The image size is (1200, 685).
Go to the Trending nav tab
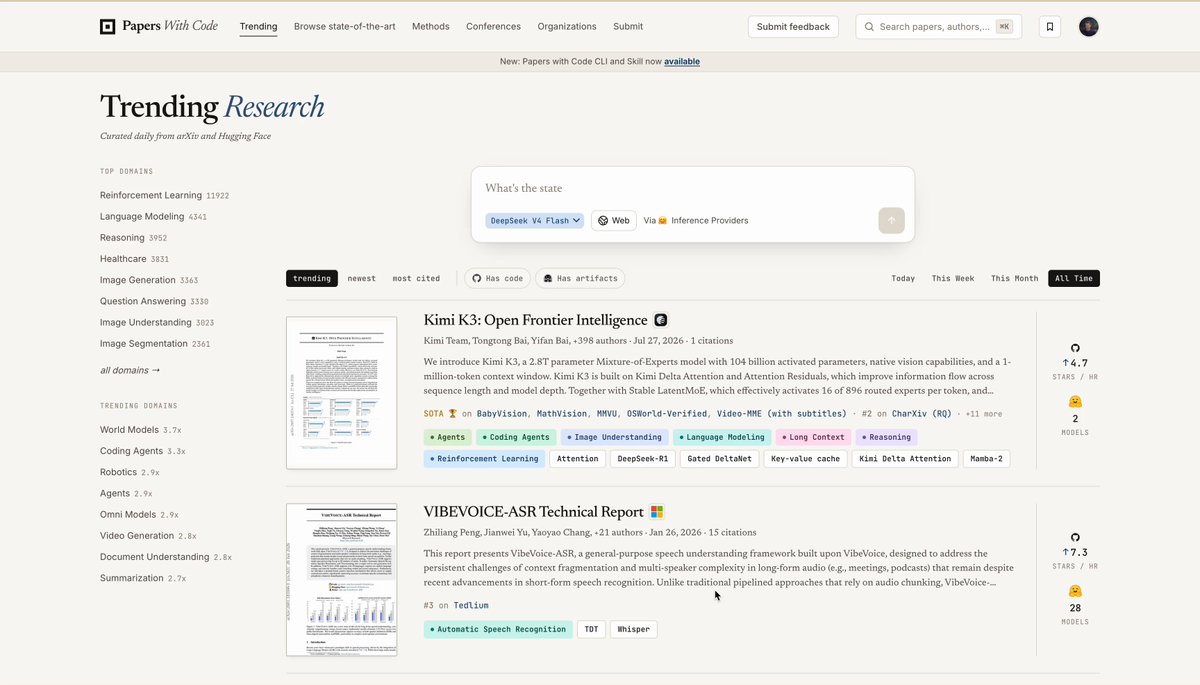coord(259,26)
